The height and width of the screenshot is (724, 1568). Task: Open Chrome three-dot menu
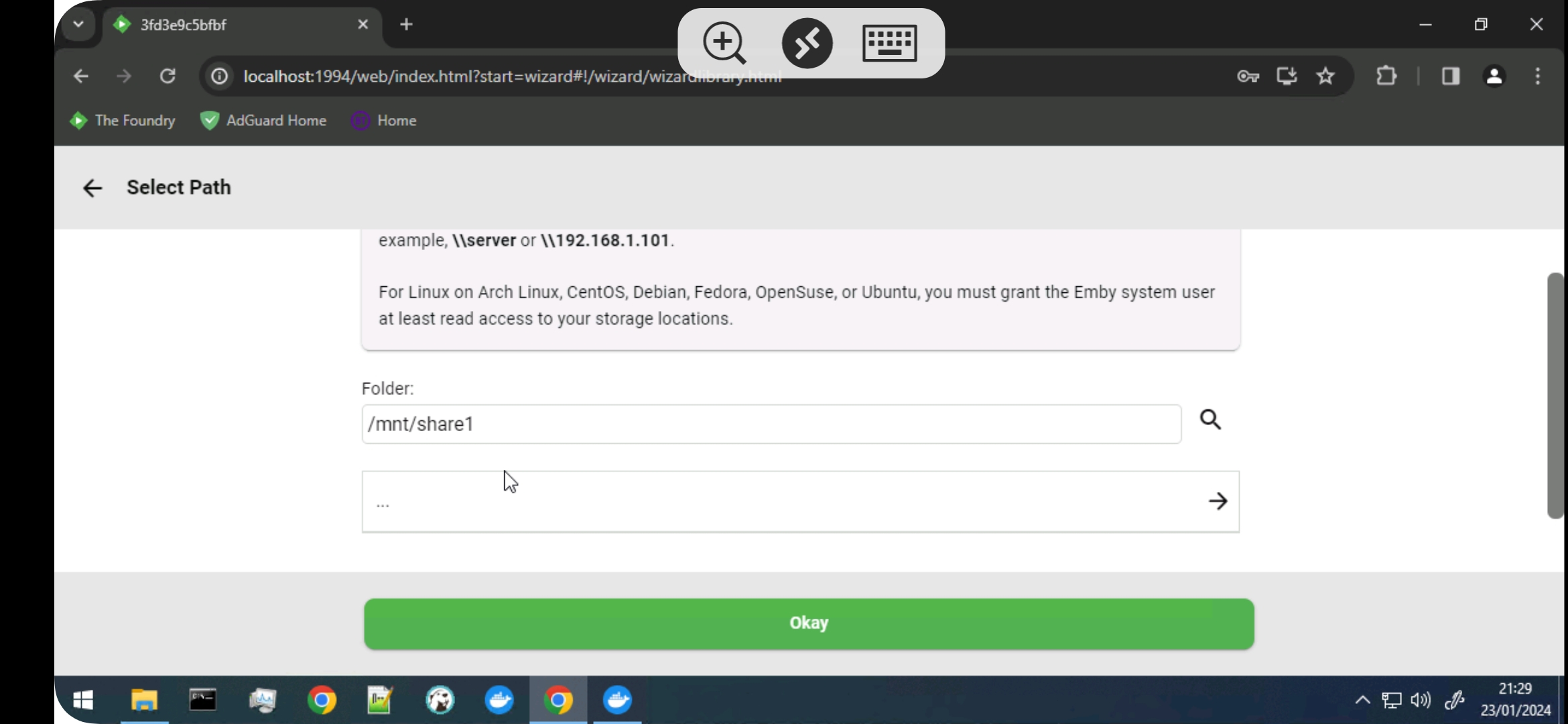click(x=1538, y=76)
